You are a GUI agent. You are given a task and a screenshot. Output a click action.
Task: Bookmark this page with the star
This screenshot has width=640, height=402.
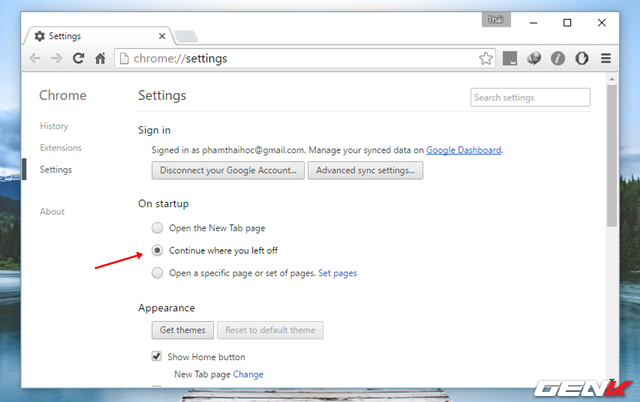point(485,58)
